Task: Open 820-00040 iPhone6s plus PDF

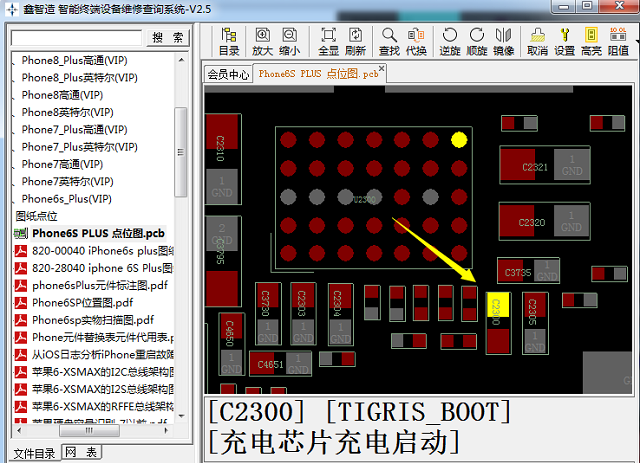Action: point(103,251)
